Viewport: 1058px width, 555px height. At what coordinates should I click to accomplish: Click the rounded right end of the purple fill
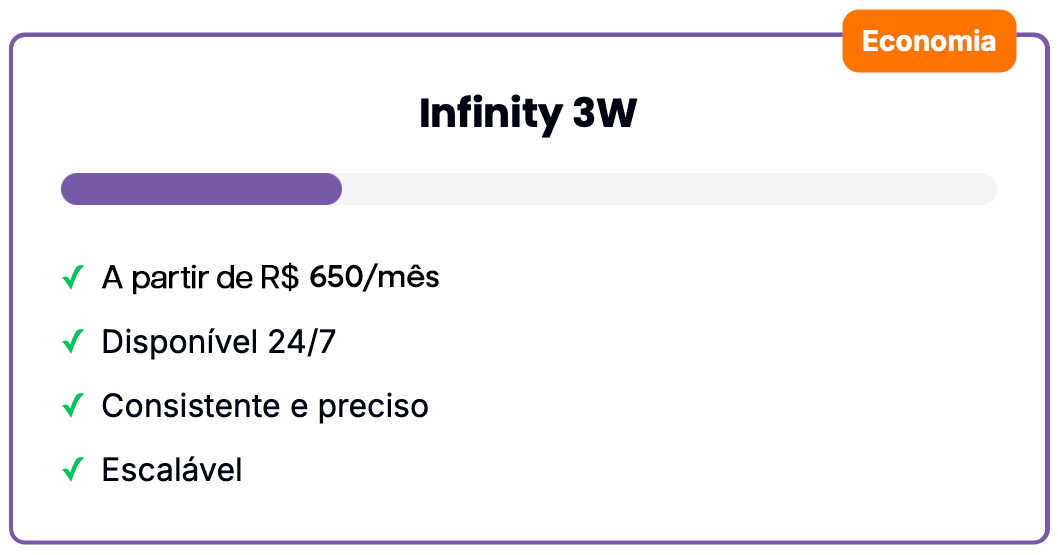point(333,189)
